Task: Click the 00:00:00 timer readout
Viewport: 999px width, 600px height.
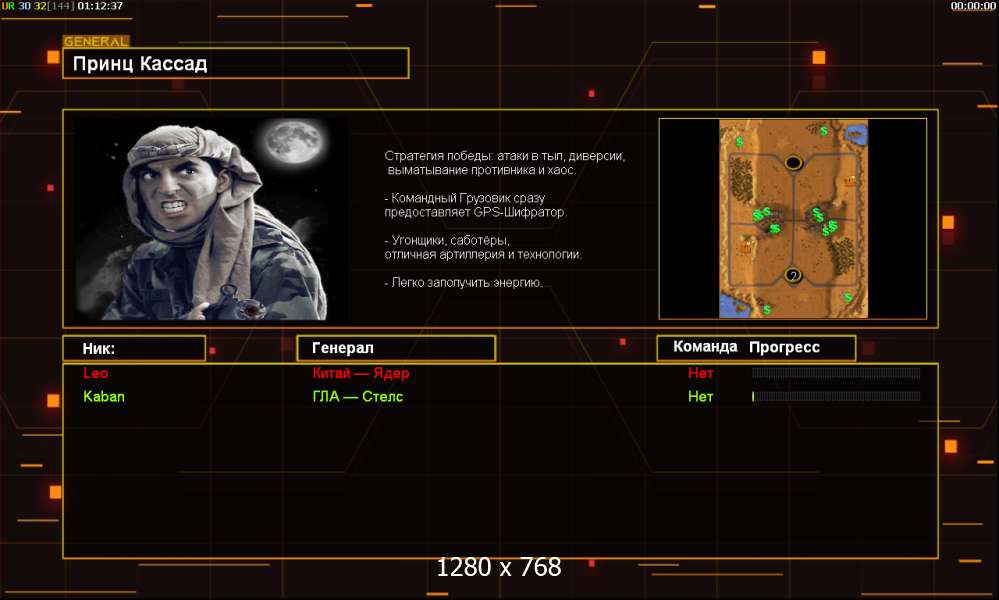Action: click(973, 6)
